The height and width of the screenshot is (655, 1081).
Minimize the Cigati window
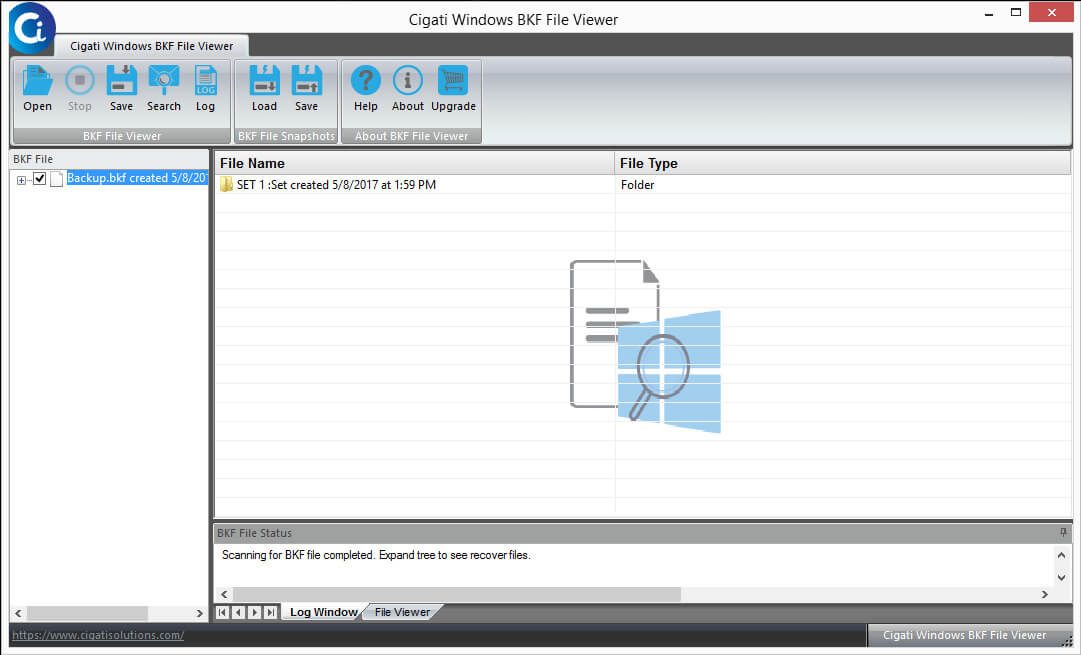[989, 12]
